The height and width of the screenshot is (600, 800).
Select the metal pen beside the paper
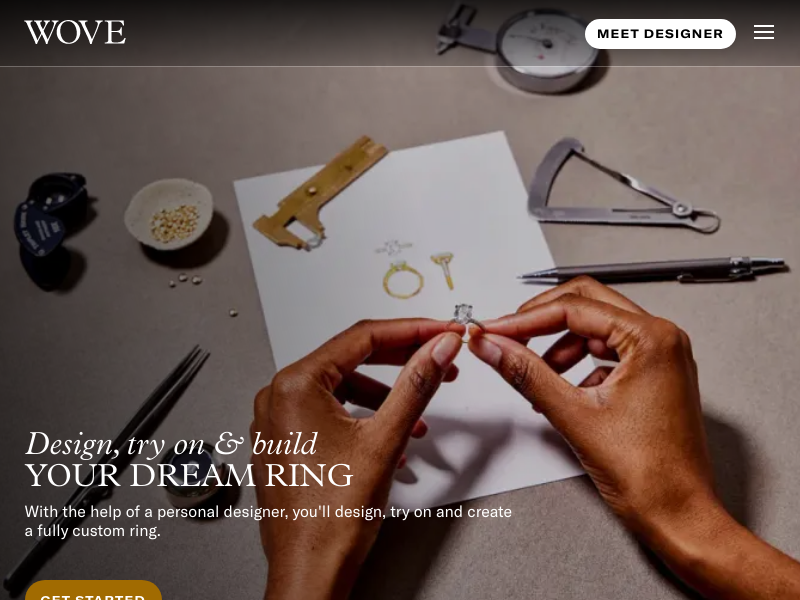pyautogui.click(x=652, y=270)
